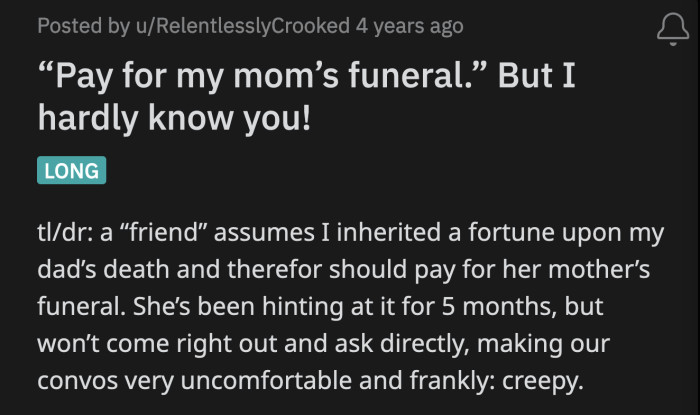Click "hardly know you!" in the title
The image size is (700, 415).
point(174,119)
